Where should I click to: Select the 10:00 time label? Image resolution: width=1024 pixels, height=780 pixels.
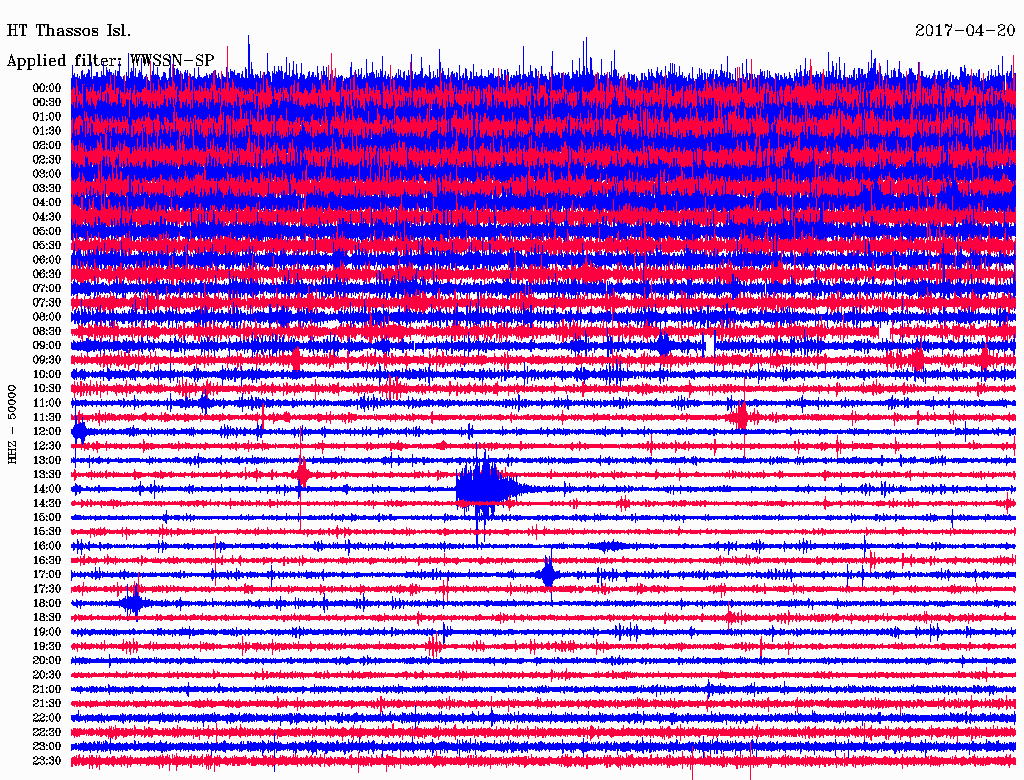pyautogui.click(x=46, y=374)
